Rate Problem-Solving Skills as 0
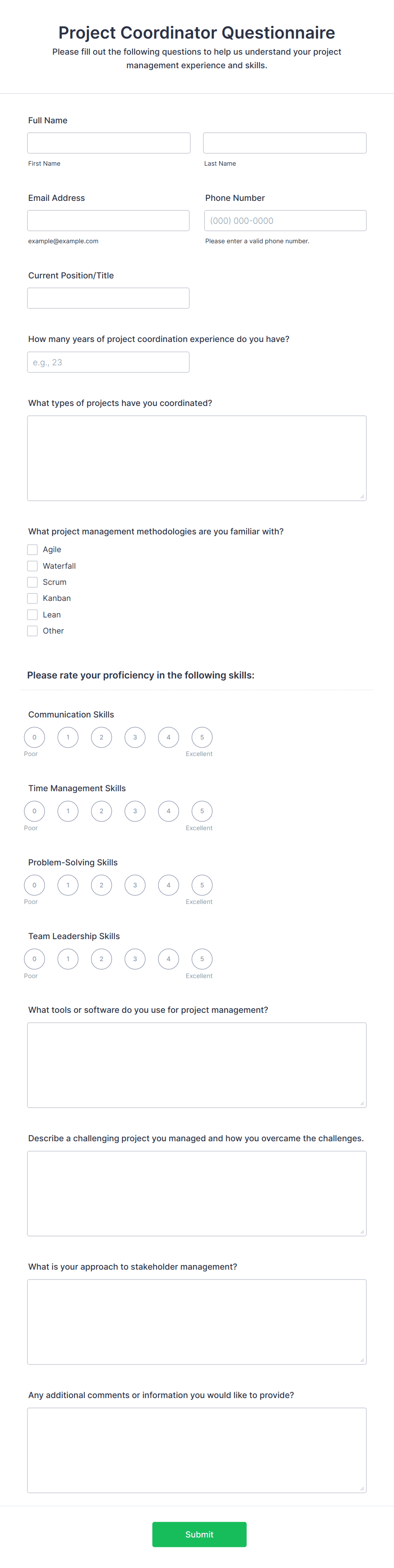Screen dimensions: 394x1568 coord(34,885)
